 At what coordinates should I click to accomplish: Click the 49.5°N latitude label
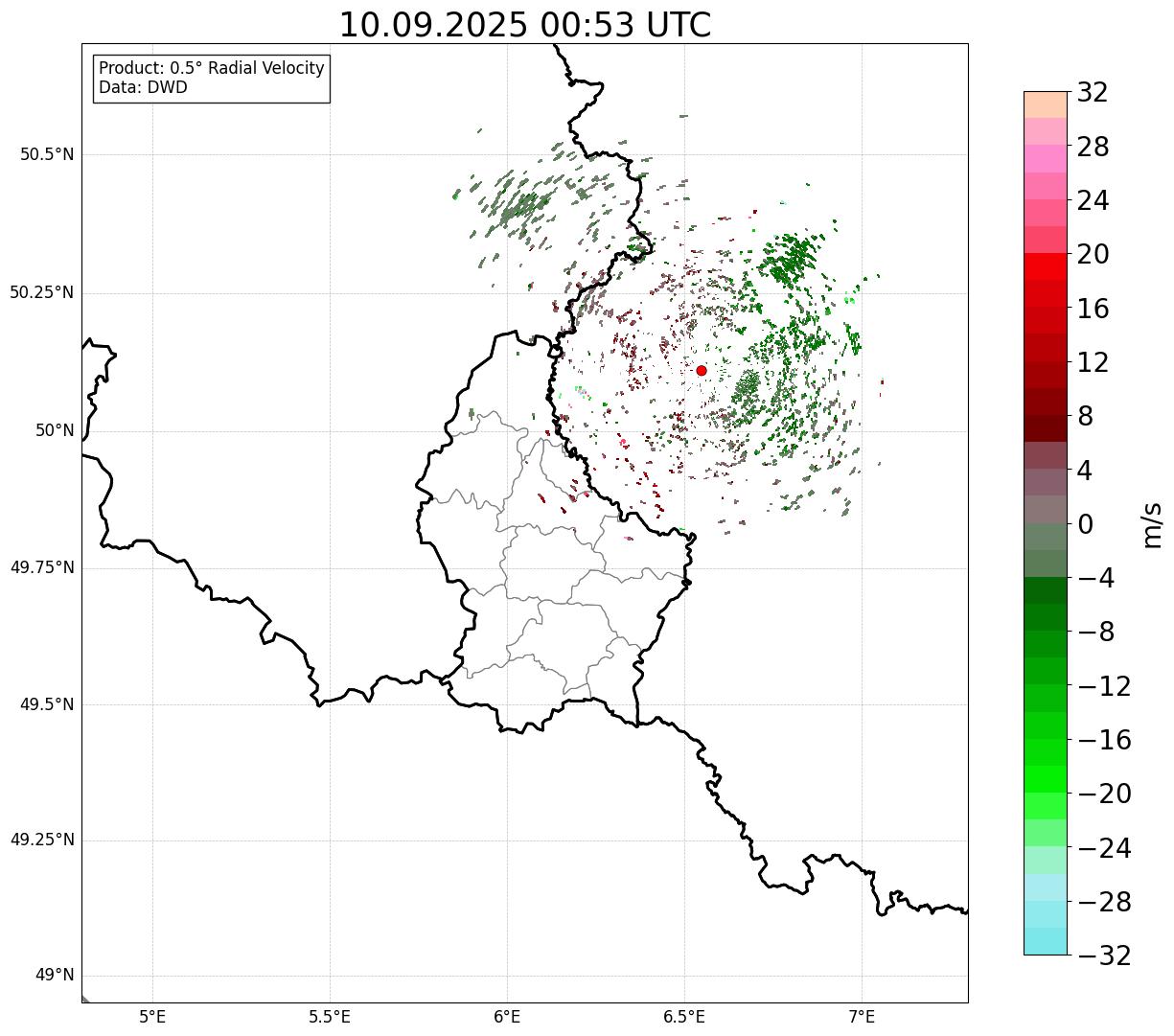click(47, 705)
